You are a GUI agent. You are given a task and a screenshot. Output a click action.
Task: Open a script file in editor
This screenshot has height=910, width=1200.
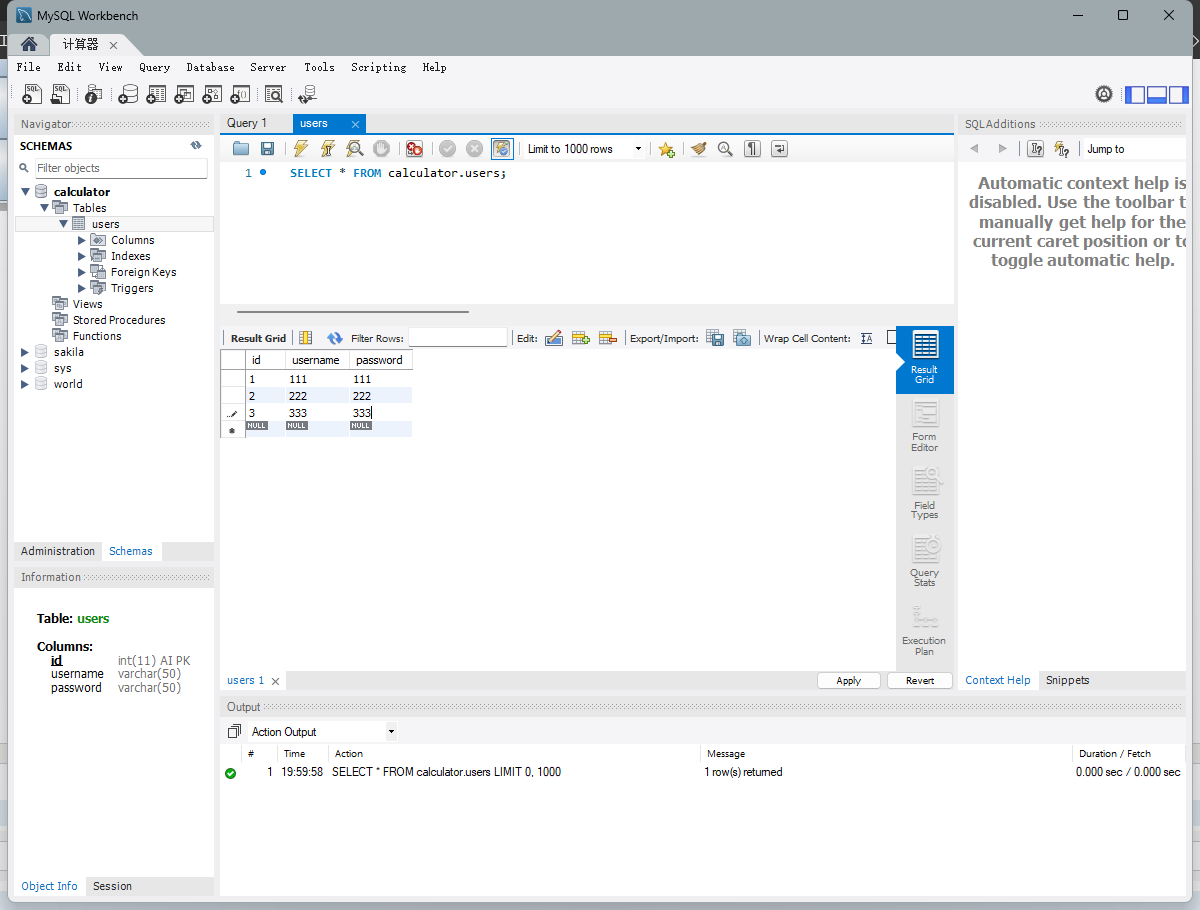(241, 149)
